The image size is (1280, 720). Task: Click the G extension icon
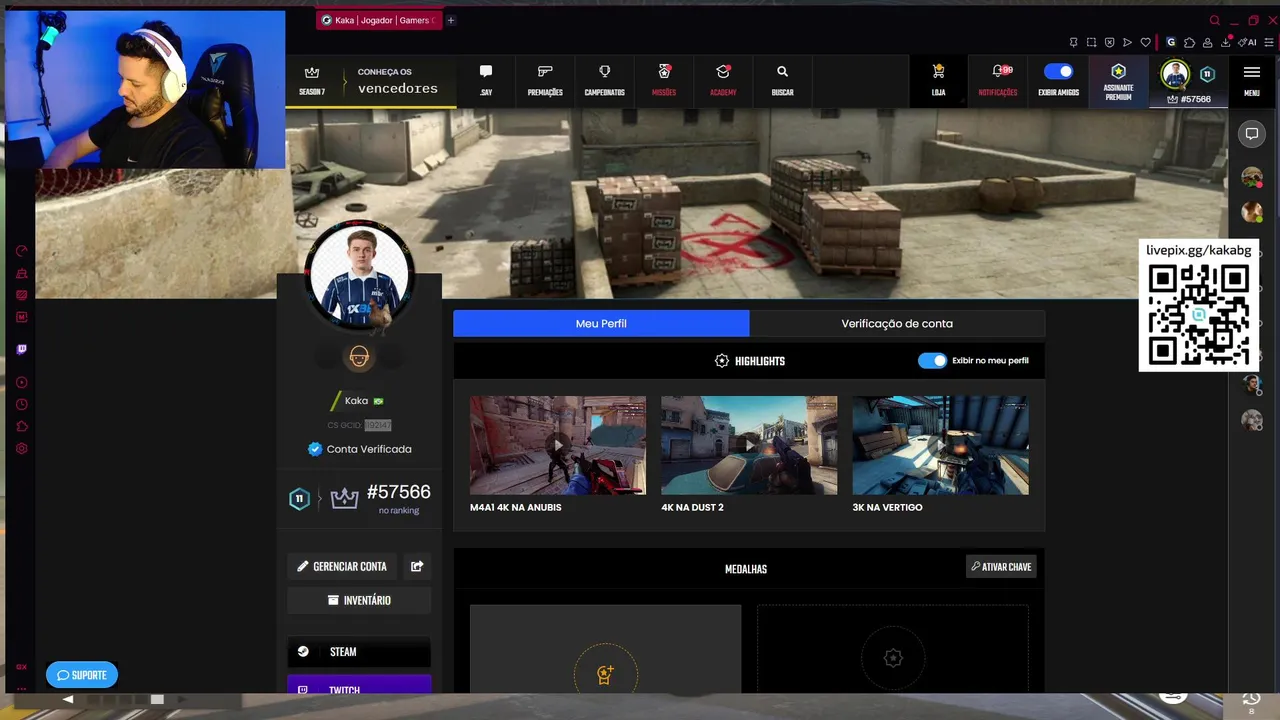click(1171, 43)
